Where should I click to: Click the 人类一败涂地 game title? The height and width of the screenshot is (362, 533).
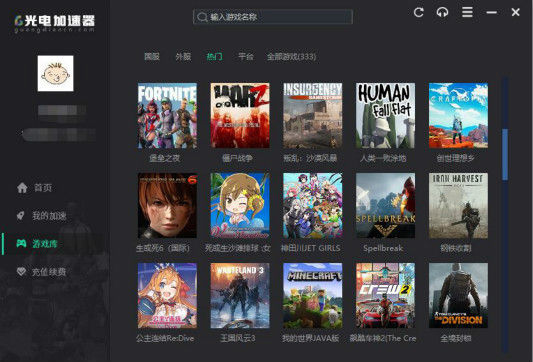click(x=383, y=158)
